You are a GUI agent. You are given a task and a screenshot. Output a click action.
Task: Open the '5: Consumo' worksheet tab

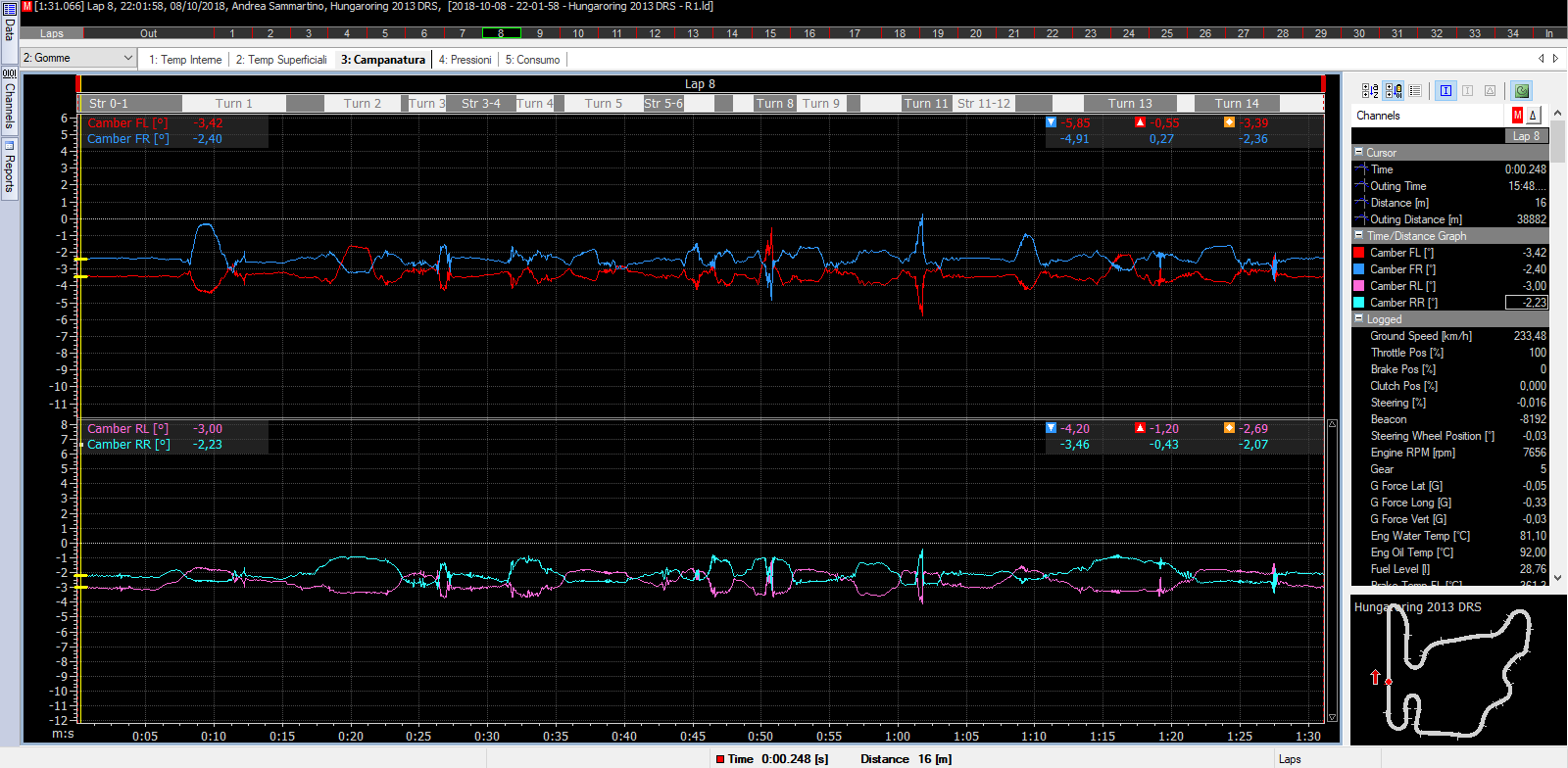tap(532, 60)
